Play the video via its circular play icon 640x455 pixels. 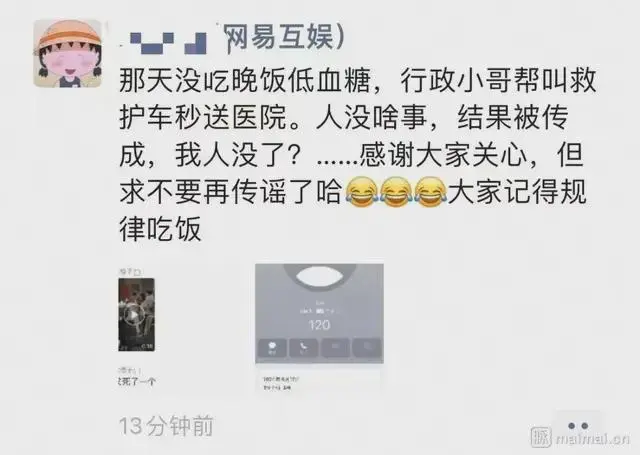pos(133,315)
